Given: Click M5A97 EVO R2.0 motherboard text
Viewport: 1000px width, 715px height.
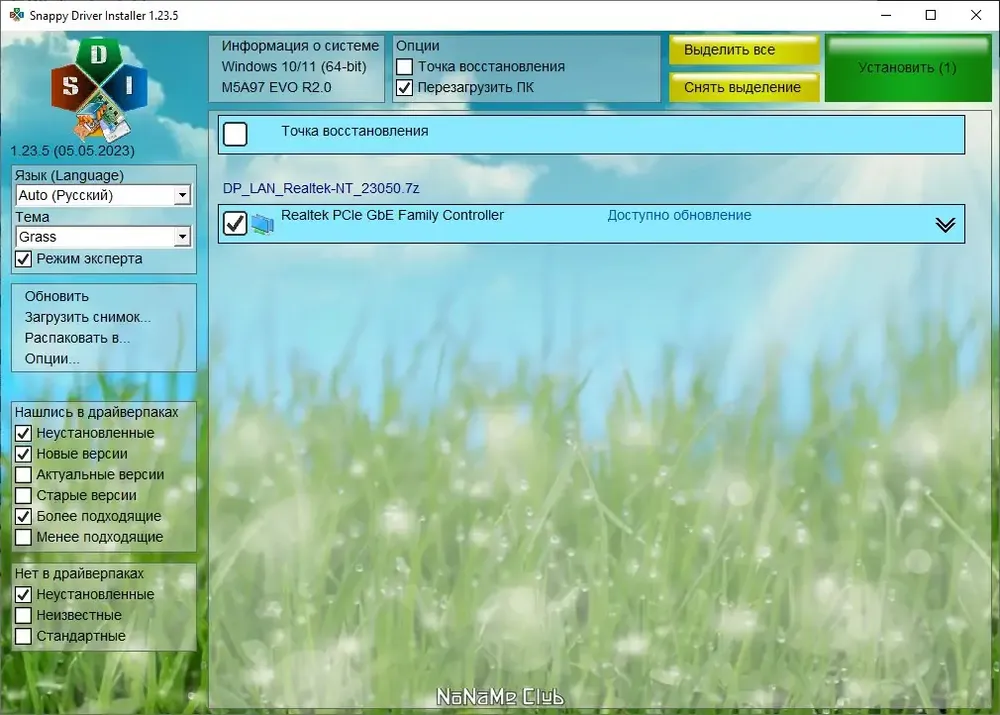Looking at the screenshot, I should pyautogui.click(x=276, y=87).
